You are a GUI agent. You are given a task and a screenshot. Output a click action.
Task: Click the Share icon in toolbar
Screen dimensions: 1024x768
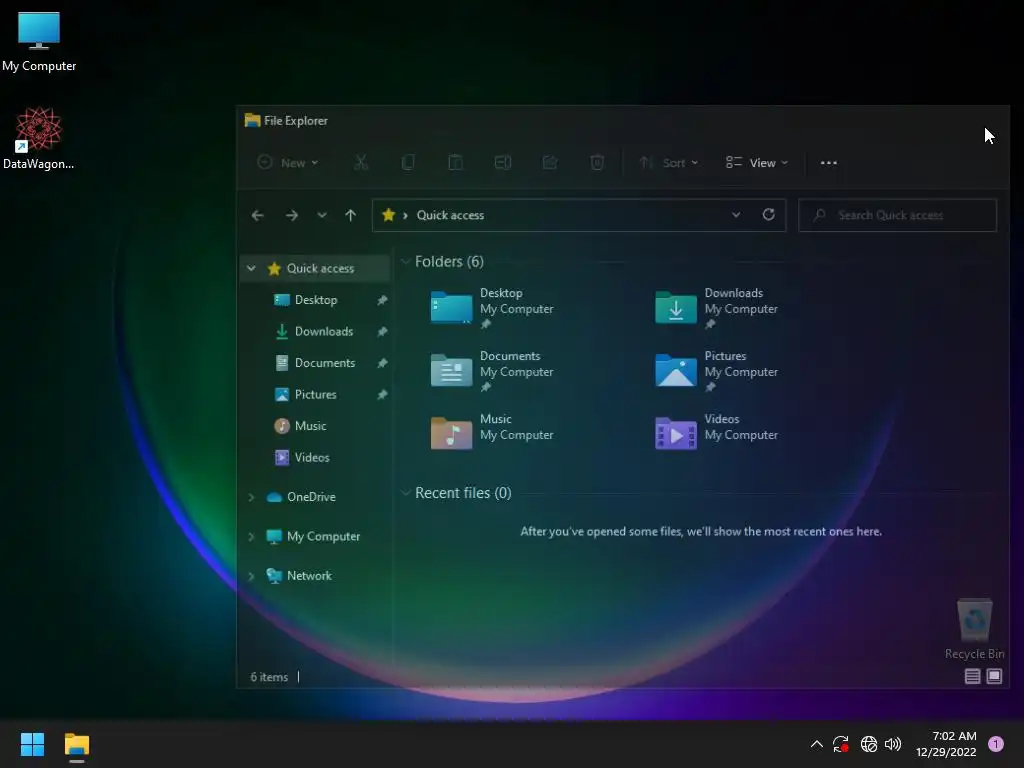point(550,163)
